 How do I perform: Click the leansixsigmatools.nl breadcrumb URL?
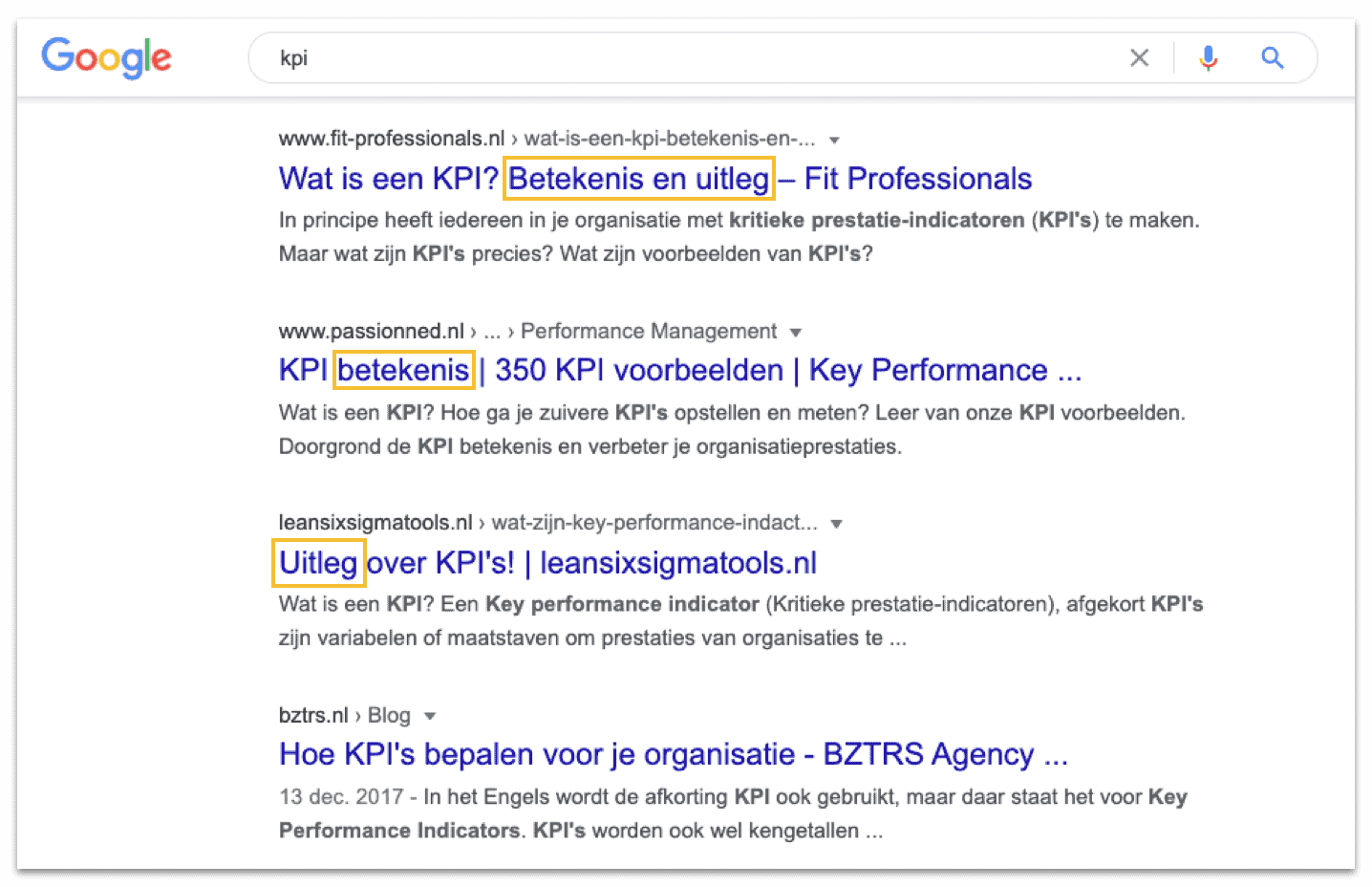[x=548, y=523]
